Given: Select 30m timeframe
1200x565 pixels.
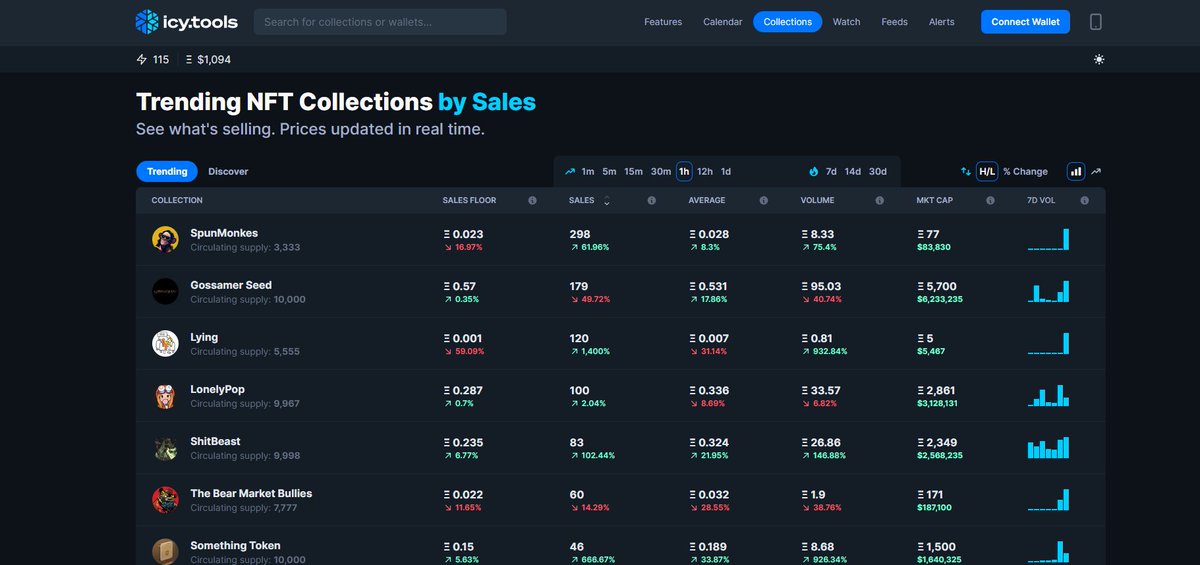Looking at the screenshot, I should click(661, 172).
